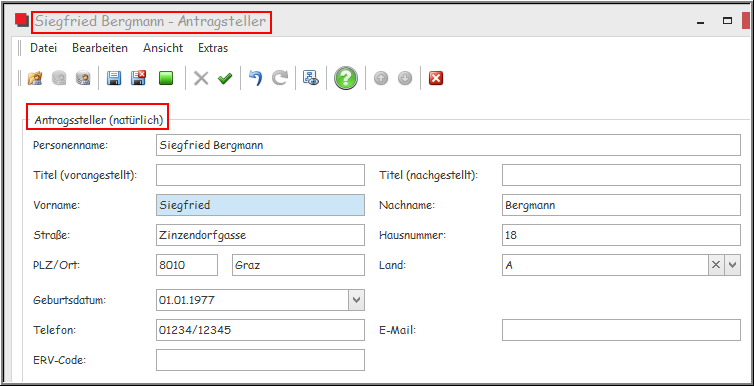This screenshot has width=754, height=386.
Task: Open help with the green question mark
Action: [x=346, y=78]
